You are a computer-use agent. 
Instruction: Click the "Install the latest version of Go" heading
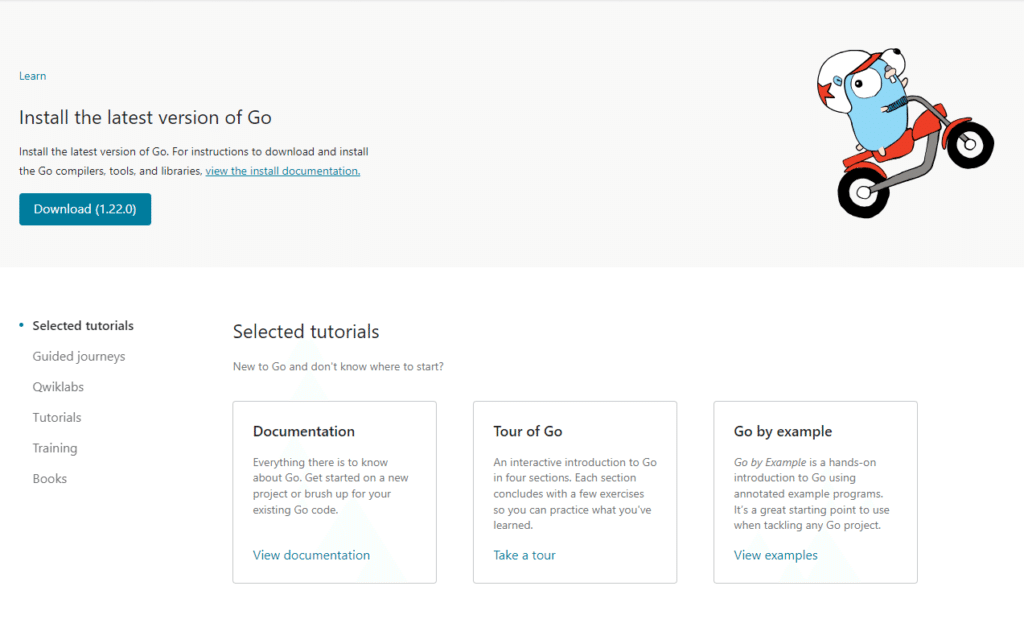click(145, 117)
